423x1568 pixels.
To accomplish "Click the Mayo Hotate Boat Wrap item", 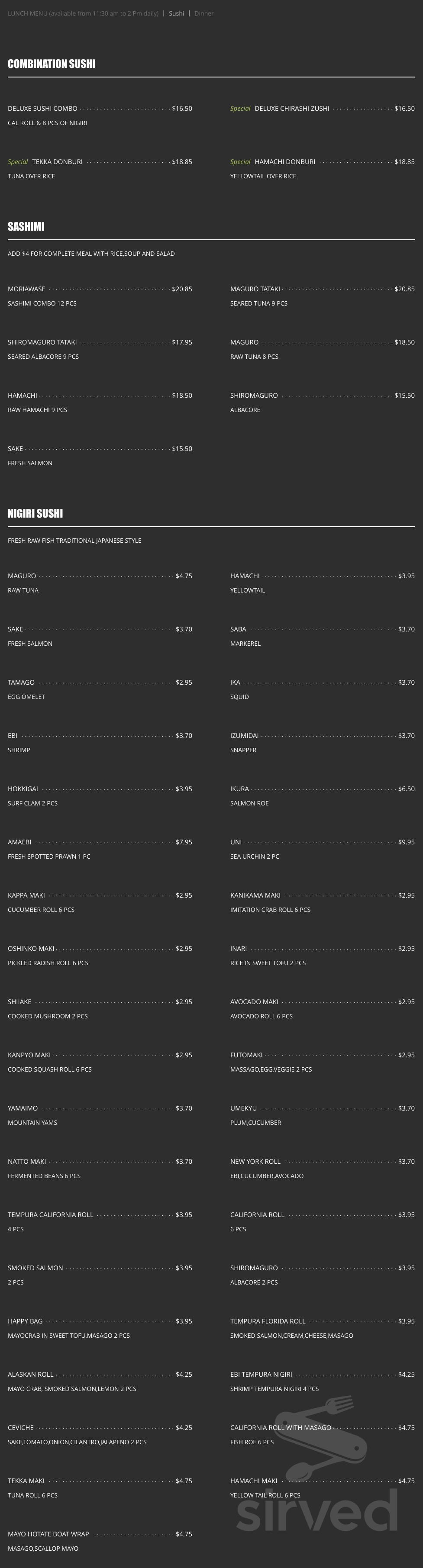I will tap(48, 1534).
